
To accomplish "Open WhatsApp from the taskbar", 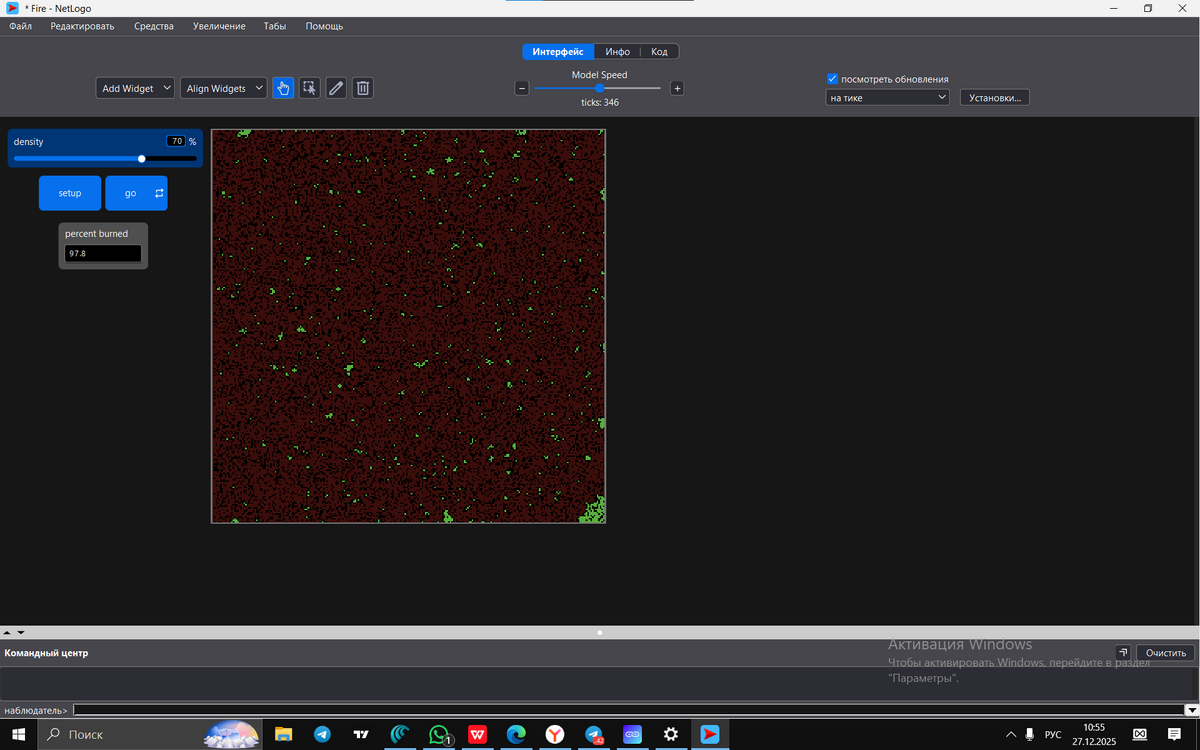I will 439,734.
